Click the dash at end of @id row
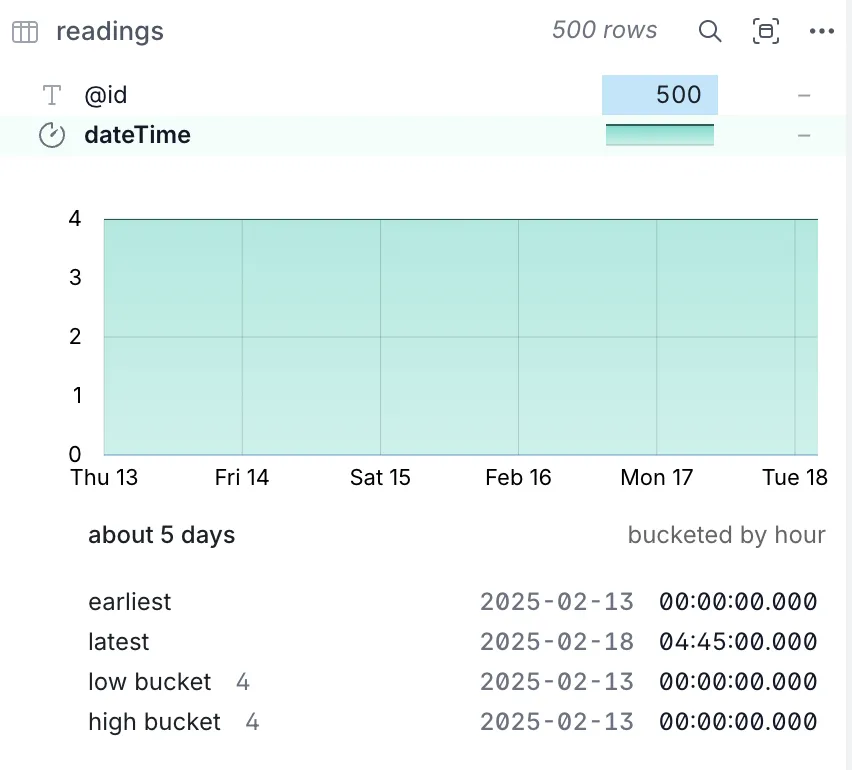This screenshot has width=852, height=770. tap(804, 95)
